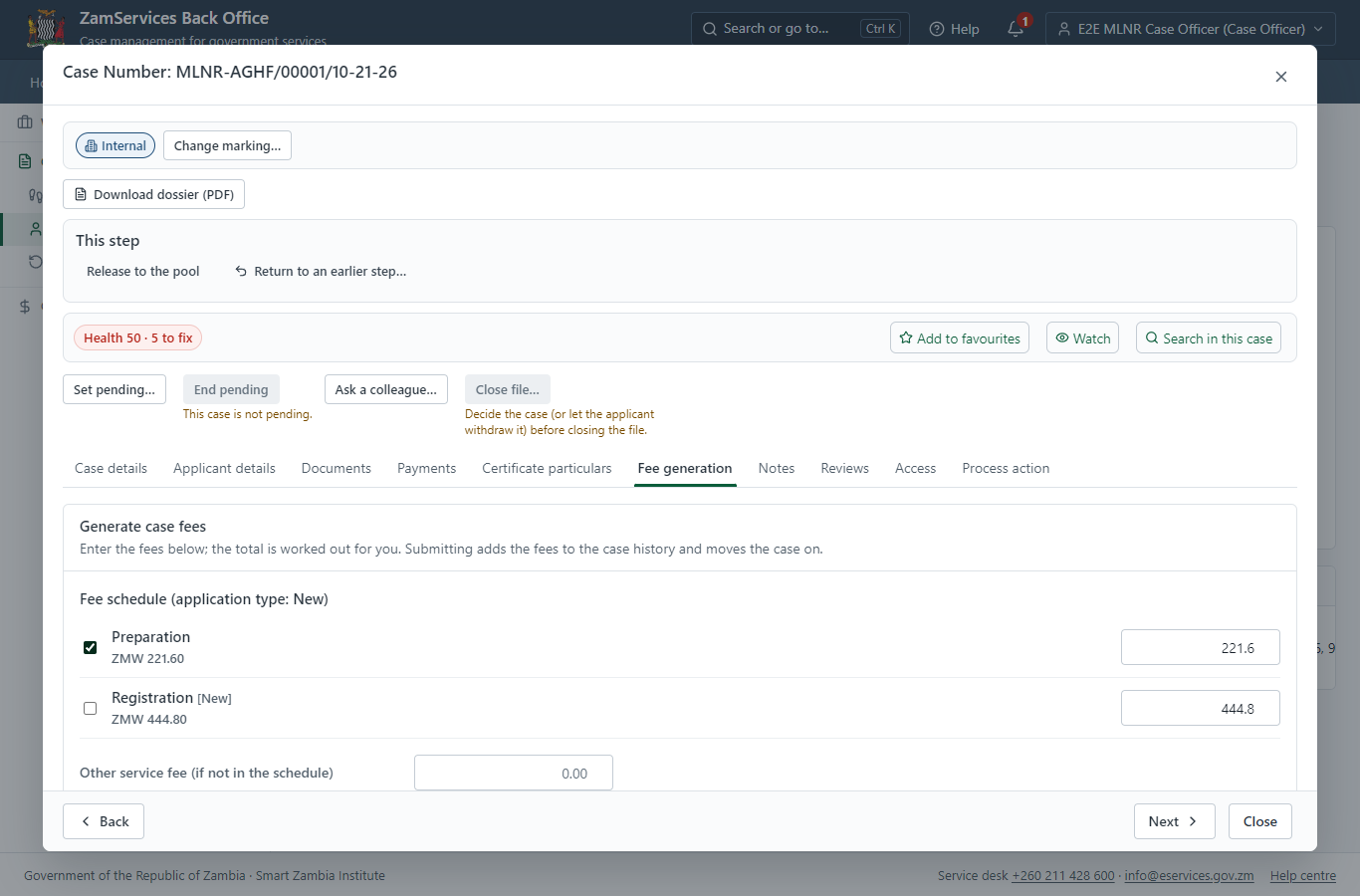Viewport: 1360px width, 896px height.
Task: Download the dossier as PDF
Action: tap(153, 194)
